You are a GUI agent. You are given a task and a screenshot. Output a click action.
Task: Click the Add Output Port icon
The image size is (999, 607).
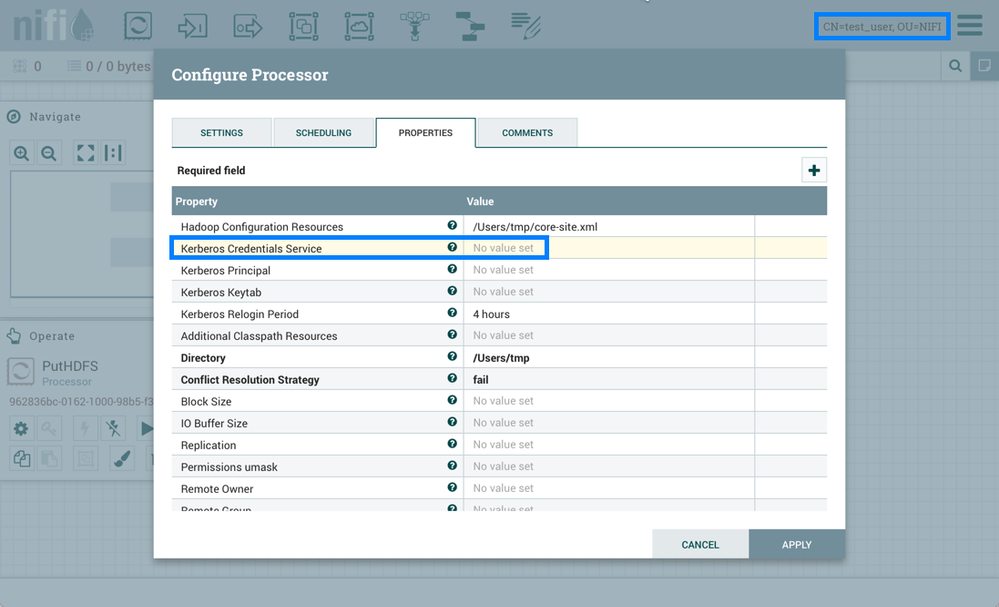click(x=248, y=25)
